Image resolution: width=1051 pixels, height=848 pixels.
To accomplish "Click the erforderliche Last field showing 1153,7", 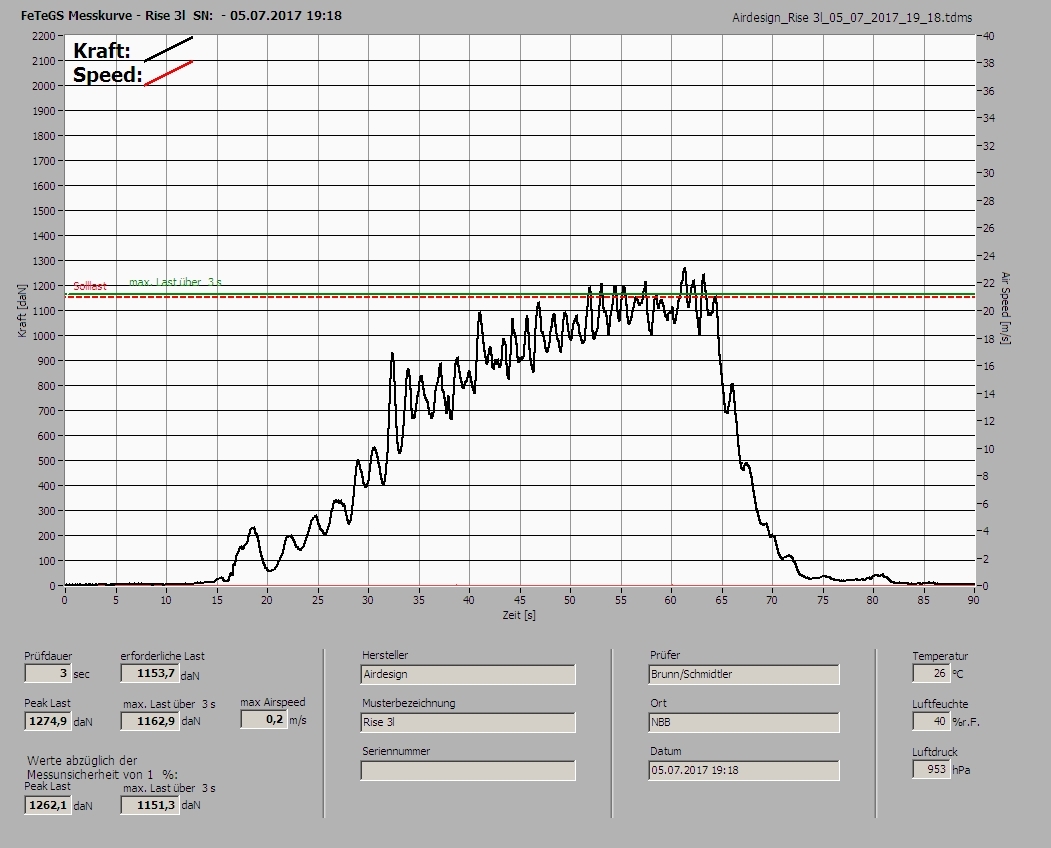I will click(x=149, y=673).
